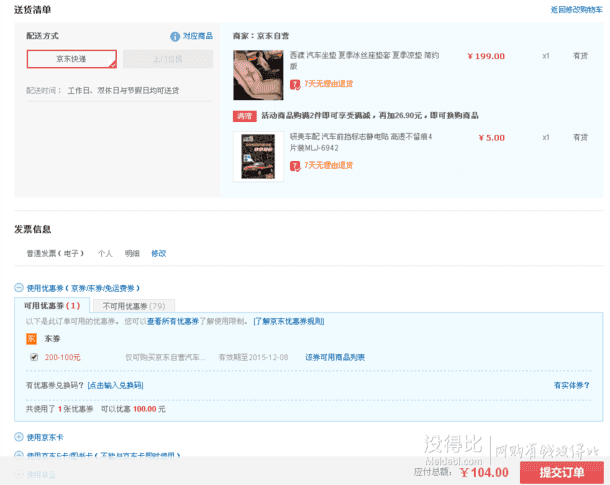Select 上门自提 pickup option
This screenshot has width=610, height=485.
(168, 59)
